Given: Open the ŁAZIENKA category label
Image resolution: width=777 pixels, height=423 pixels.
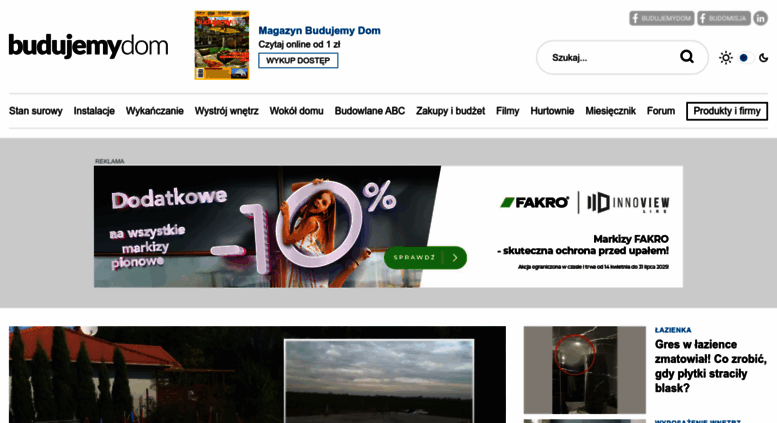Looking at the screenshot, I should (x=673, y=330).
